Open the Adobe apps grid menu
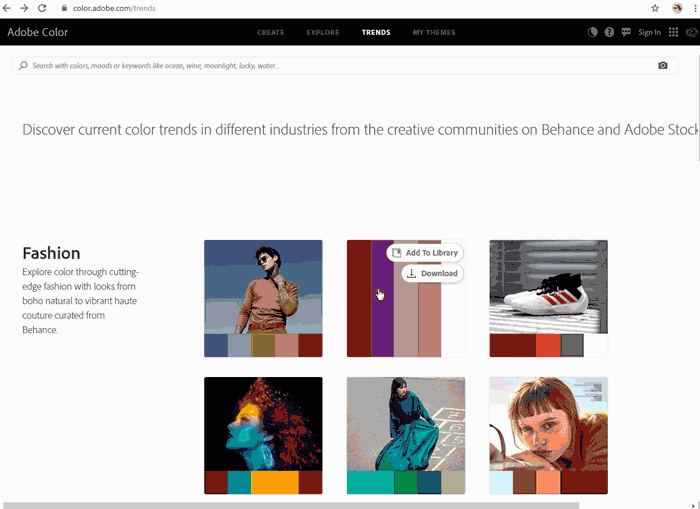This screenshot has width=700, height=509. [x=673, y=32]
